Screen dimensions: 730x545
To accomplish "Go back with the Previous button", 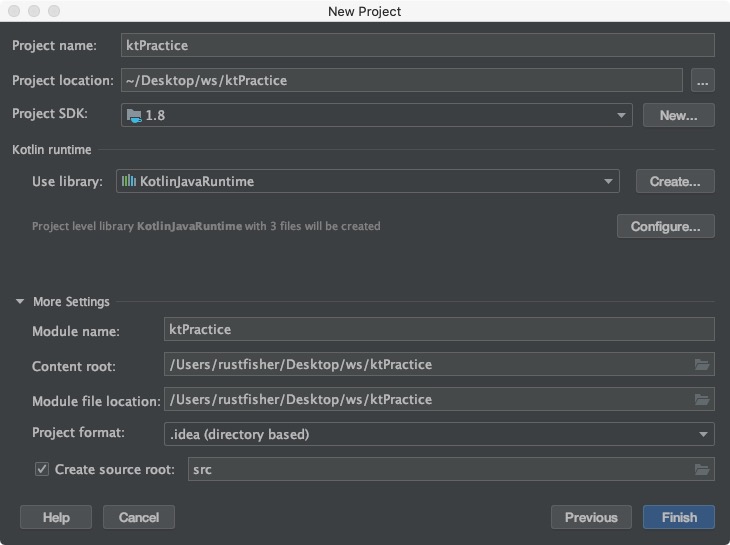I will click(x=591, y=517).
